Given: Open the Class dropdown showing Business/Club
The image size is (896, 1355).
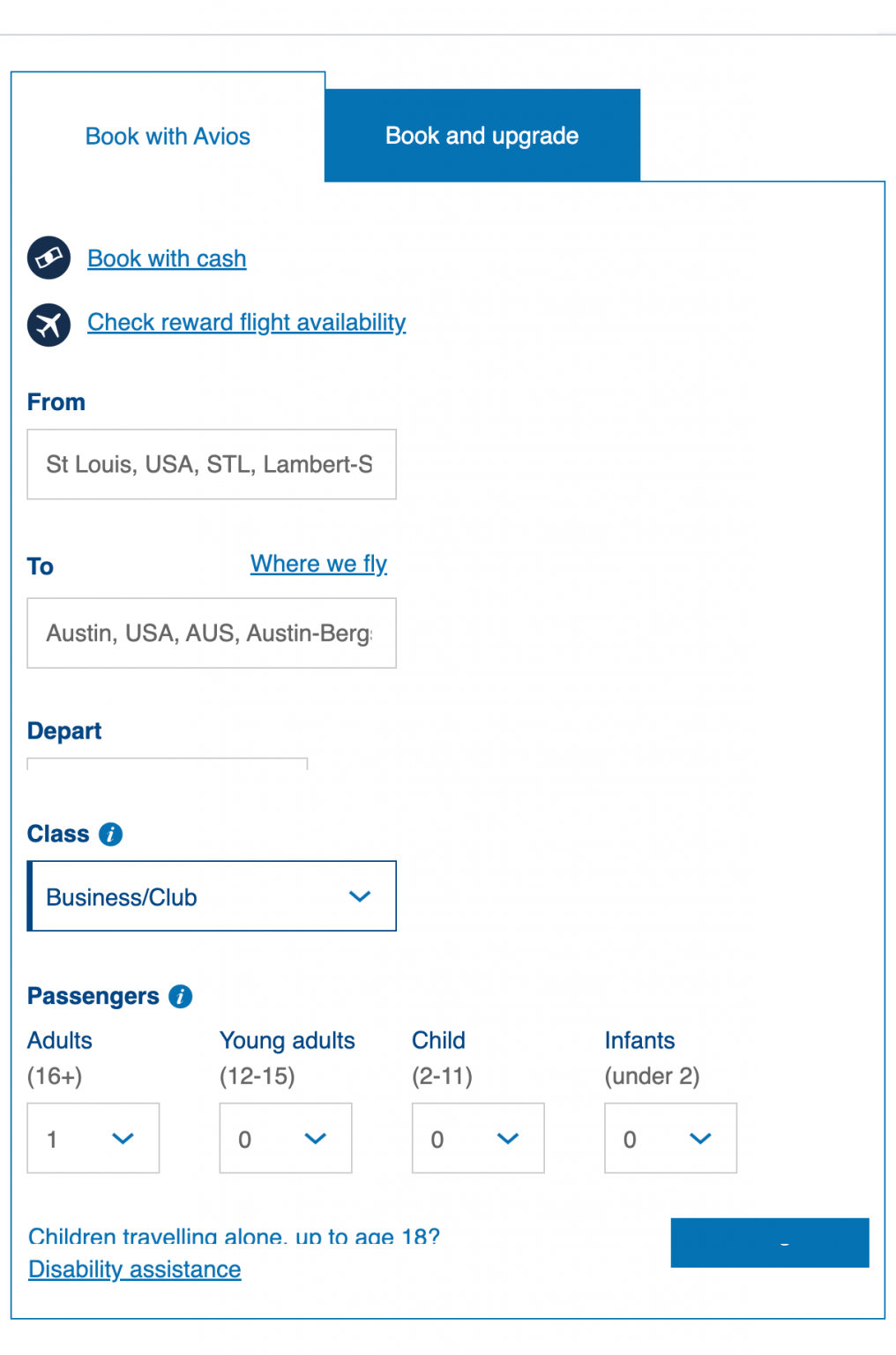Looking at the screenshot, I should coord(212,896).
